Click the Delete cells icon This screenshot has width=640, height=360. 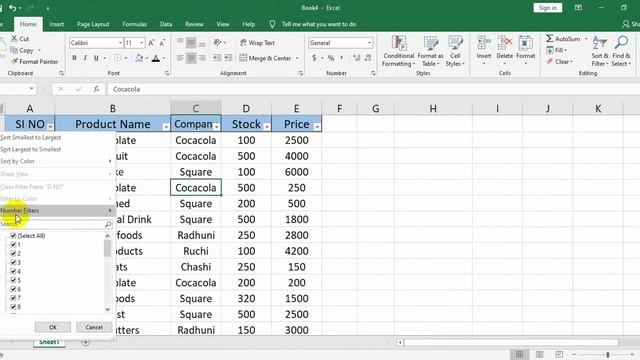[504, 43]
